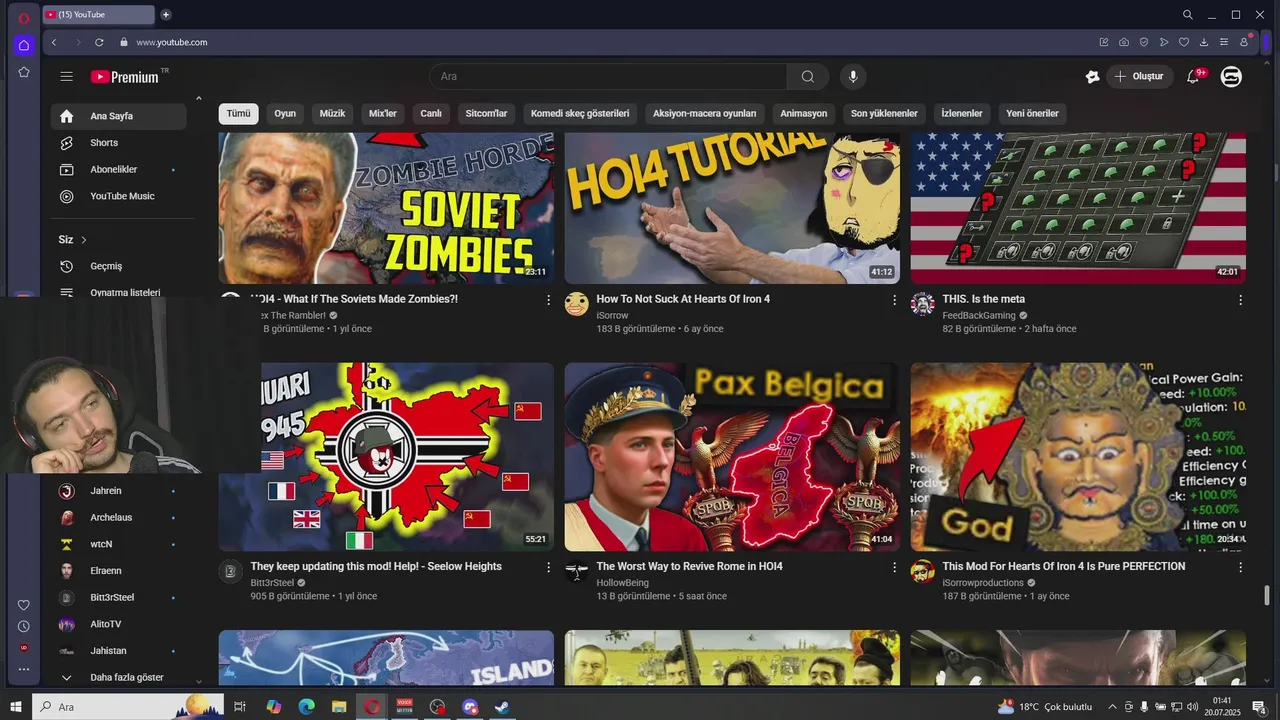The height and width of the screenshot is (720, 1280).
Task: Click the star-shaped icon beside Oluştur
Action: tap(1093, 76)
